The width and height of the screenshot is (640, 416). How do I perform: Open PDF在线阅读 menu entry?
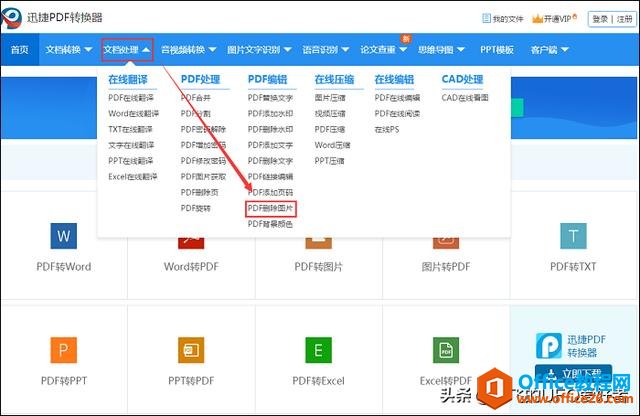pyautogui.click(x=397, y=113)
